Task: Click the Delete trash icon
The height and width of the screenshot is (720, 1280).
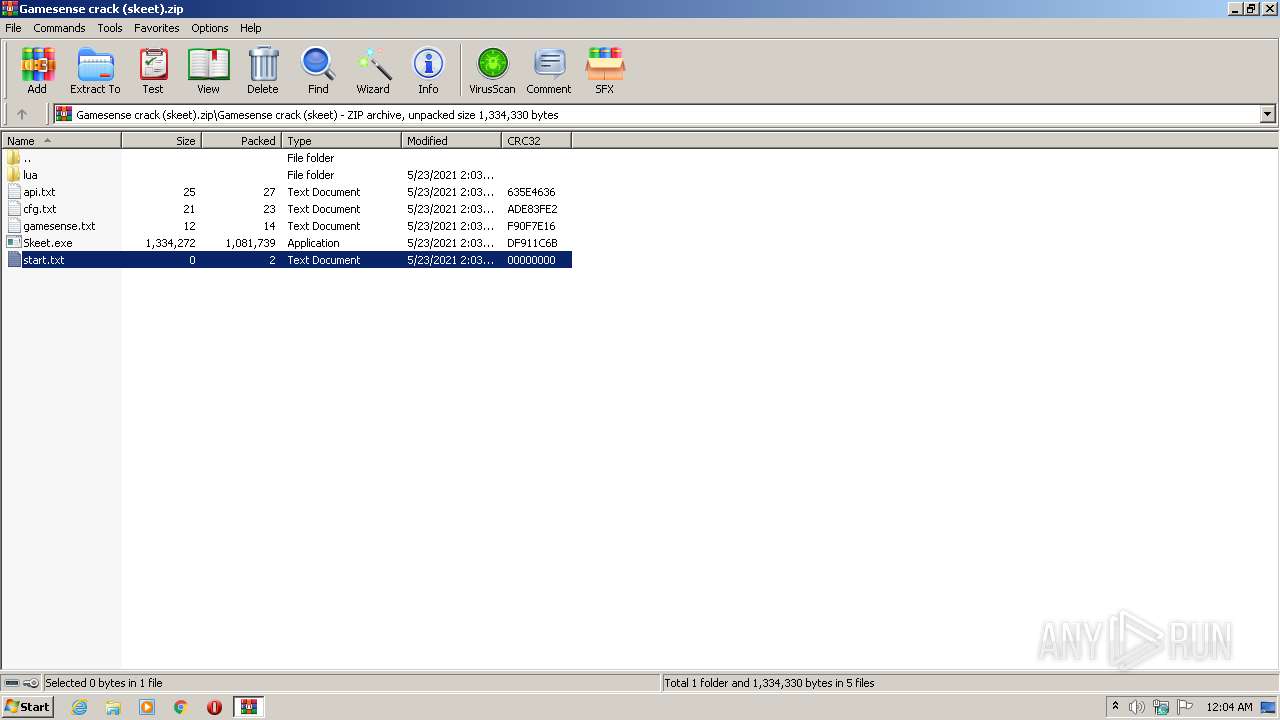Action: click(263, 70)
